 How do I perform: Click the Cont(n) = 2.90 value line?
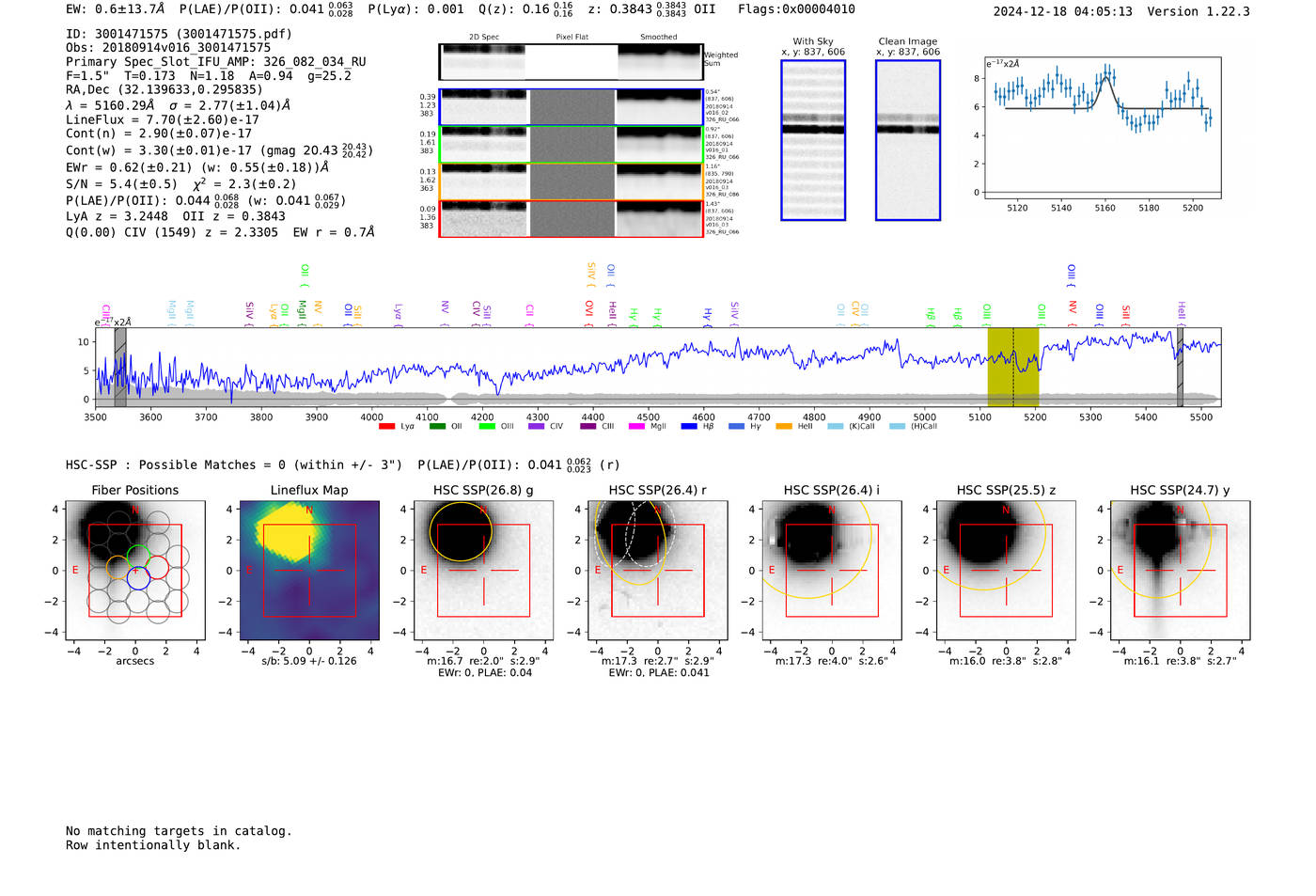point(159,134)
